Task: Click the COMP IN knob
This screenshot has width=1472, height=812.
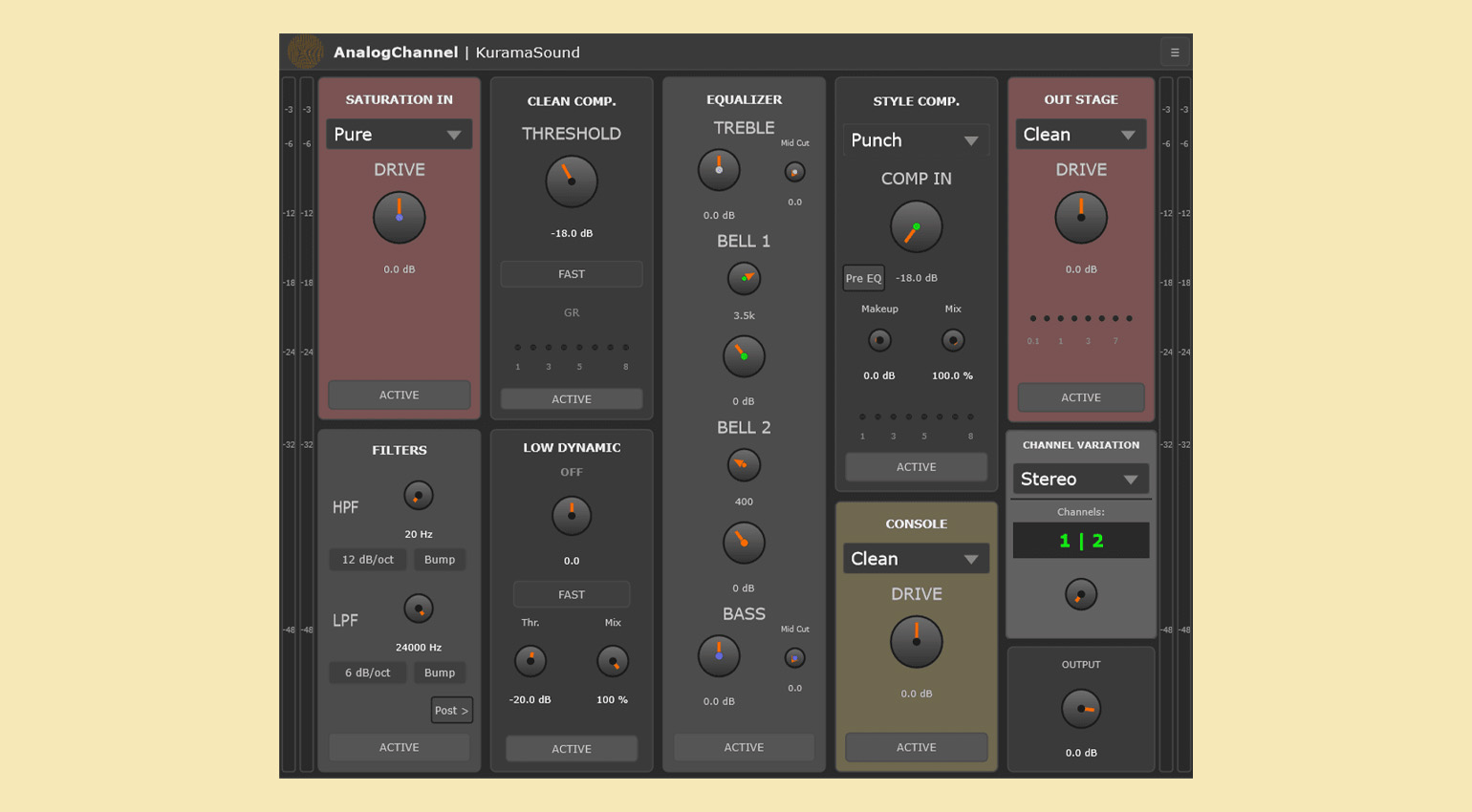Action: (x=916, y=227)
